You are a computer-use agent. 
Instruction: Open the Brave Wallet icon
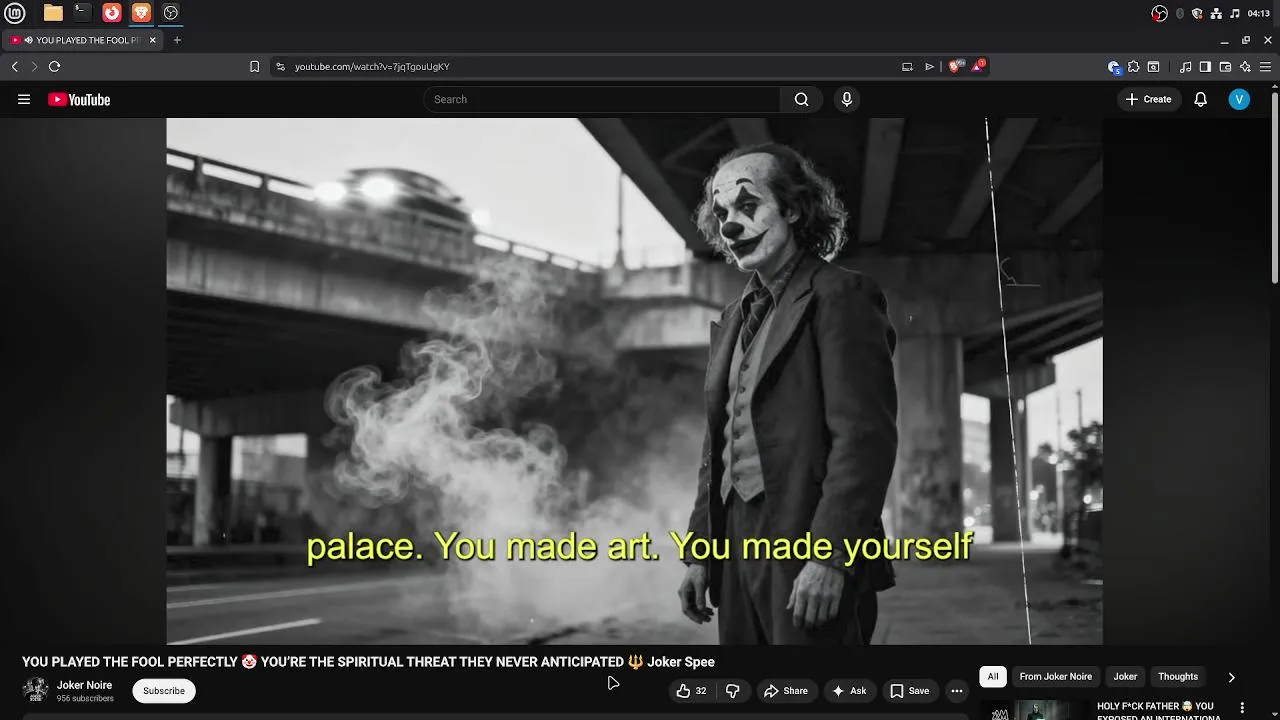(x=1225, y=67)
